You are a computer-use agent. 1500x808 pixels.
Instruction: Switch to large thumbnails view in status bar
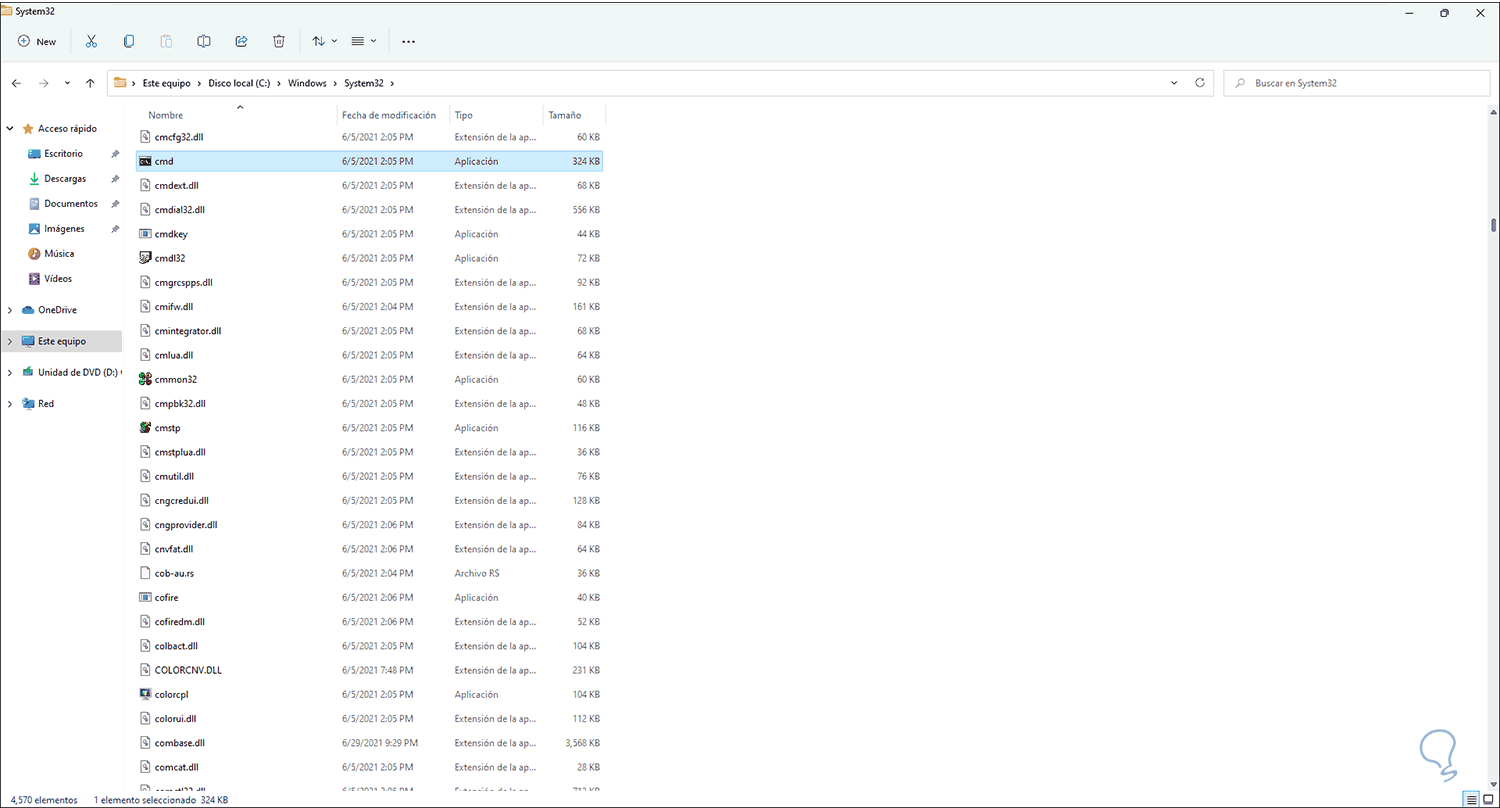1487,799
